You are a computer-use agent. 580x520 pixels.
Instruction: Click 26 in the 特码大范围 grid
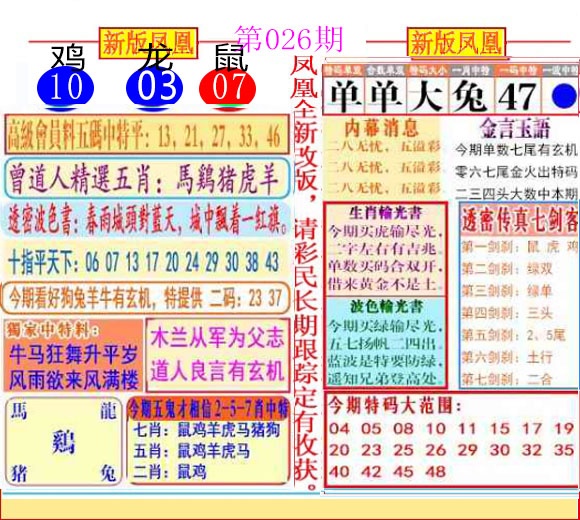[x=435, y=450]
